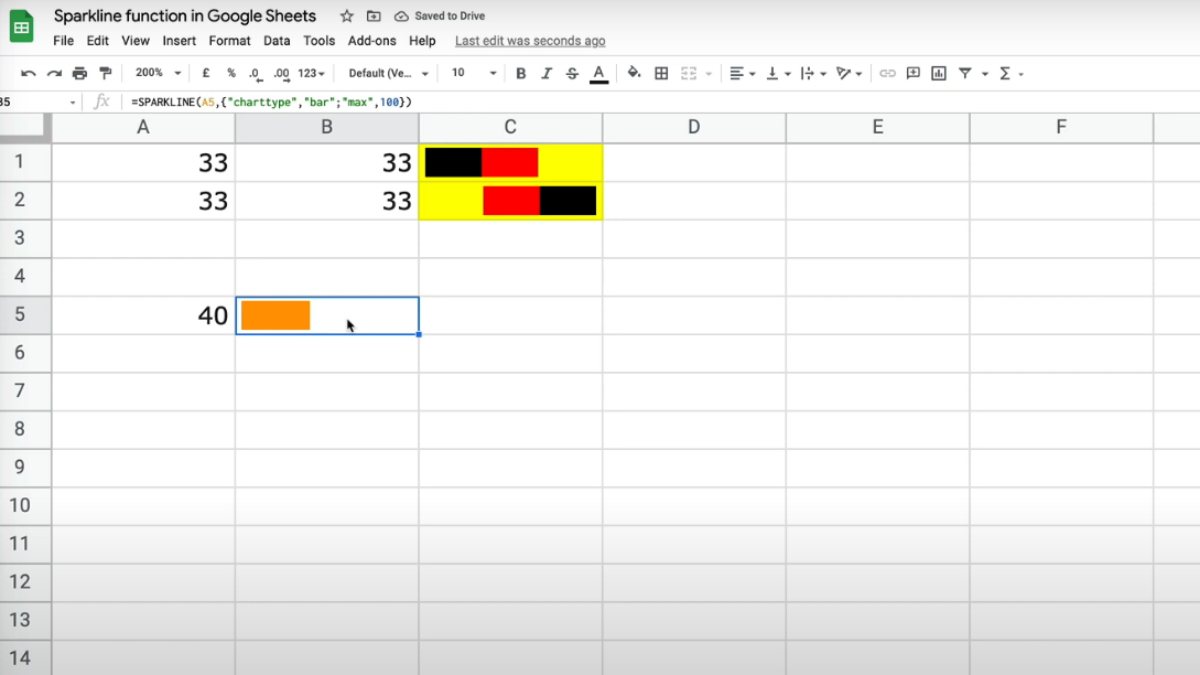
Task: Click cell B1 containing 33
Action: coord(327,162)
